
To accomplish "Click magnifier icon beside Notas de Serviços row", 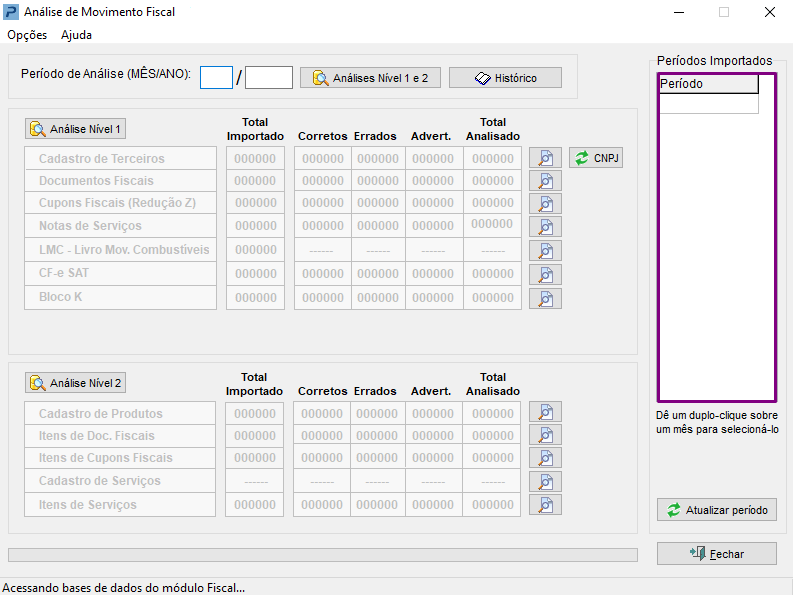I will coord(545,227).
